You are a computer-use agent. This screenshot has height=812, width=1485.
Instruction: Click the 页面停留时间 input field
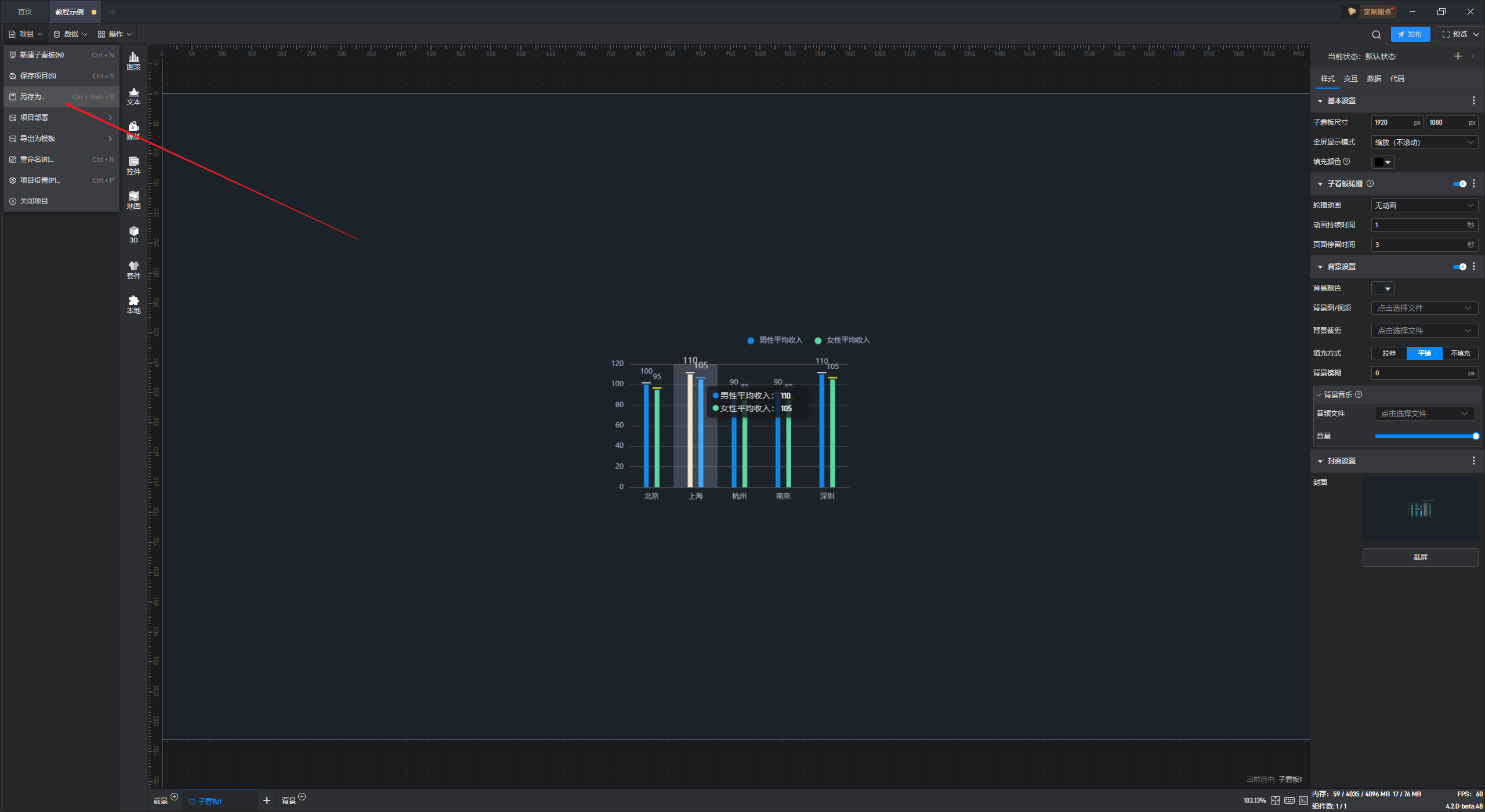1418,245
